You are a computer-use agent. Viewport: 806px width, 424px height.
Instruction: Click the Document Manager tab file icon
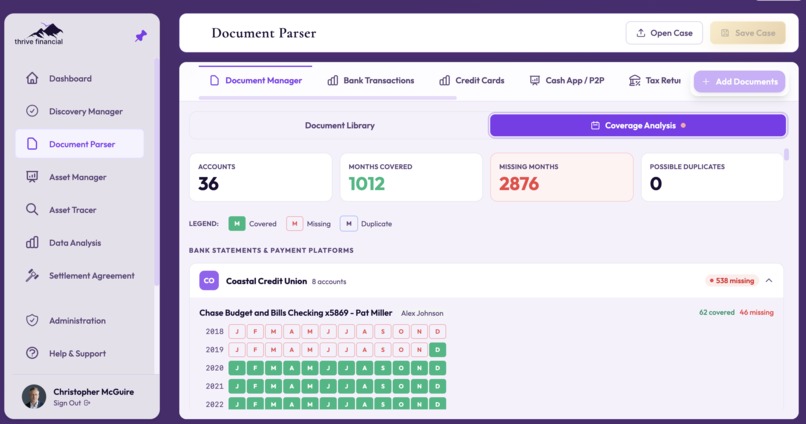(x=214, y=80)
